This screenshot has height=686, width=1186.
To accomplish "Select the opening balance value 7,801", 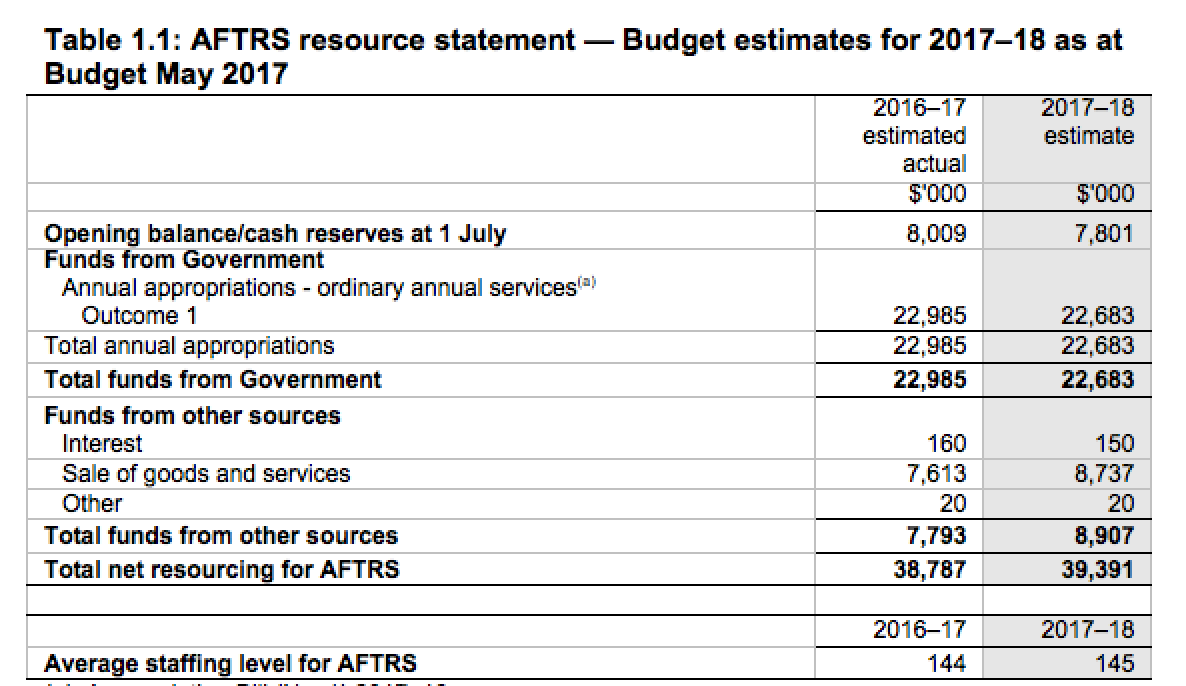I will point(1104,233).
